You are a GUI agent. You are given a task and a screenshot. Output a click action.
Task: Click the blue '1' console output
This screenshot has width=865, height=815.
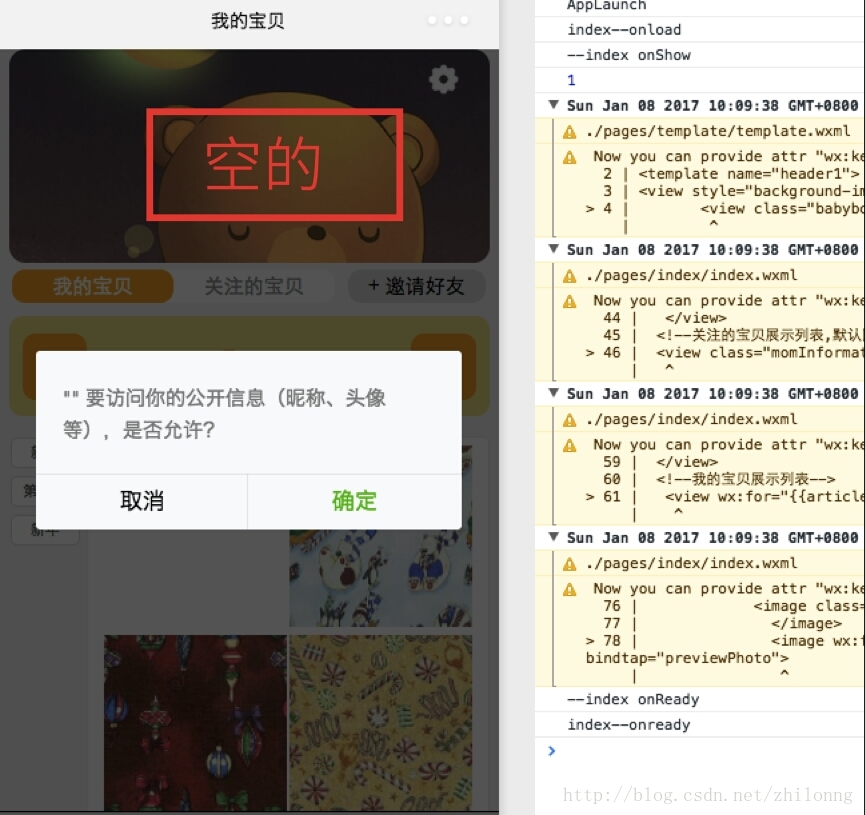click(x=572, y=80)
